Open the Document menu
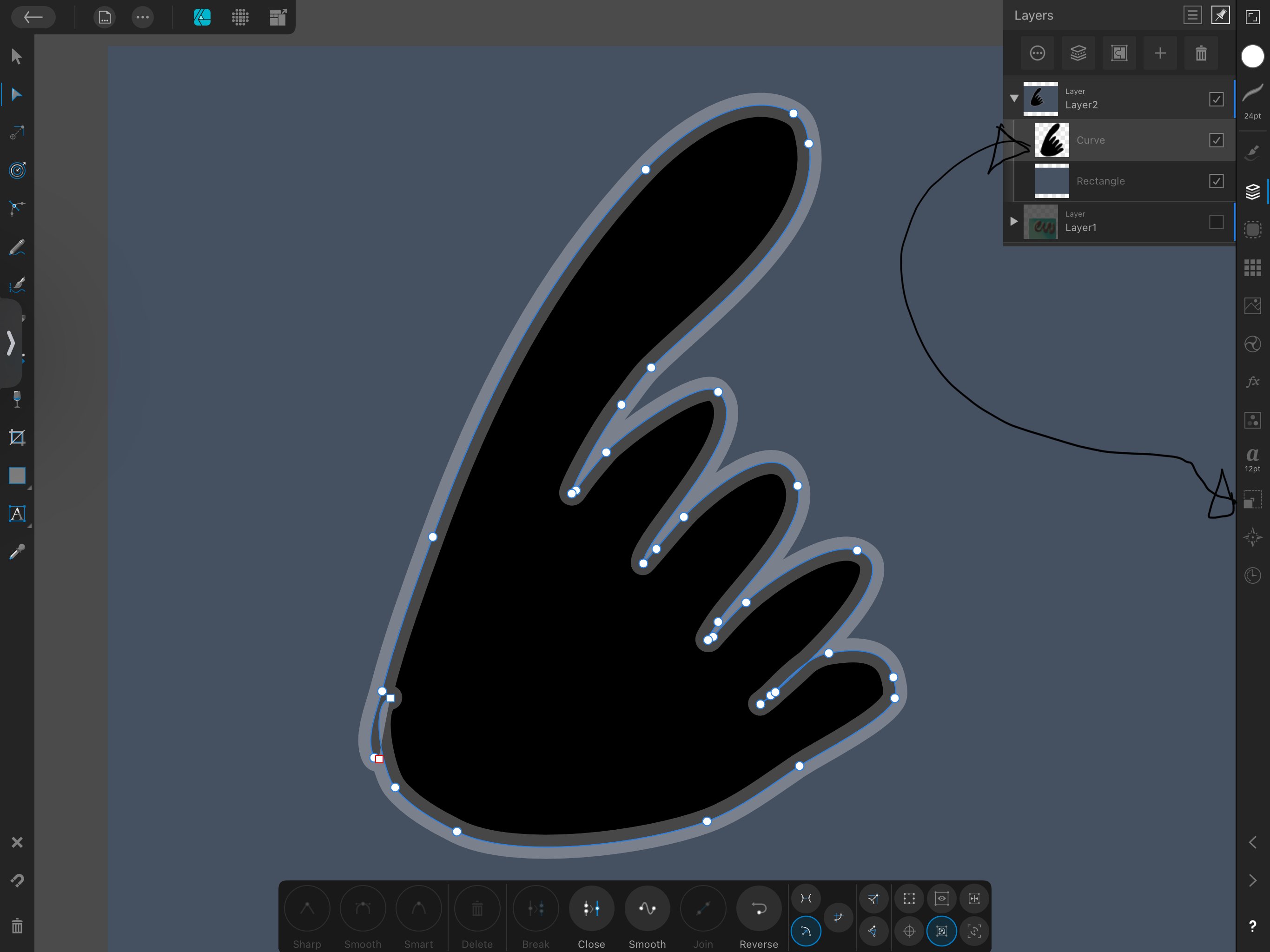 (105, 17)
